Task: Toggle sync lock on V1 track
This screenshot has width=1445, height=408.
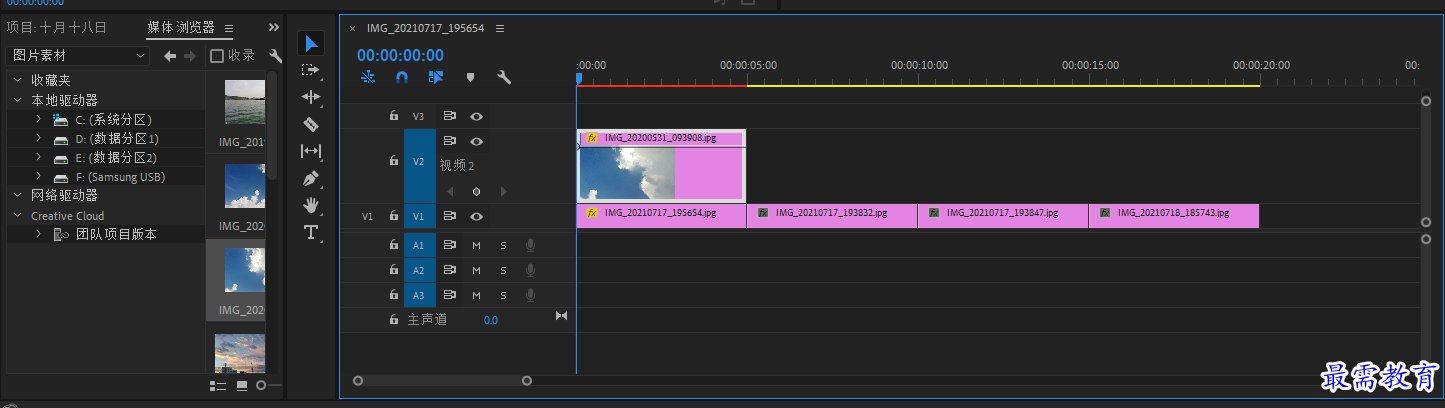Action: [x=450, y=216]
